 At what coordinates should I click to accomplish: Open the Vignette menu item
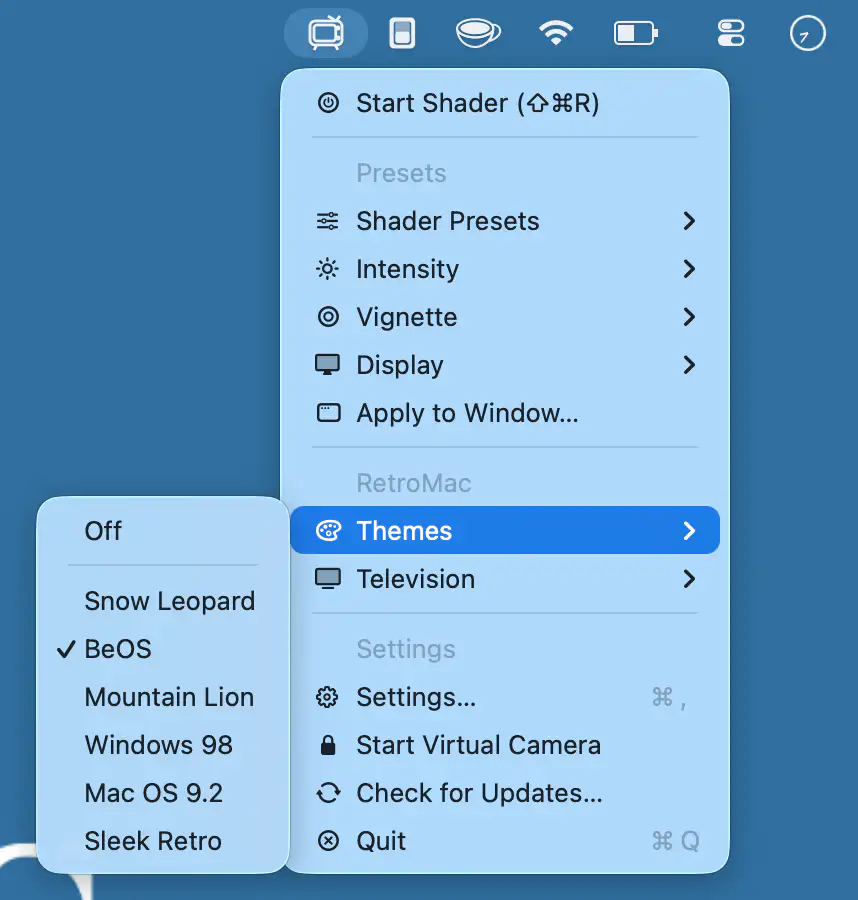tap(505, 317)
